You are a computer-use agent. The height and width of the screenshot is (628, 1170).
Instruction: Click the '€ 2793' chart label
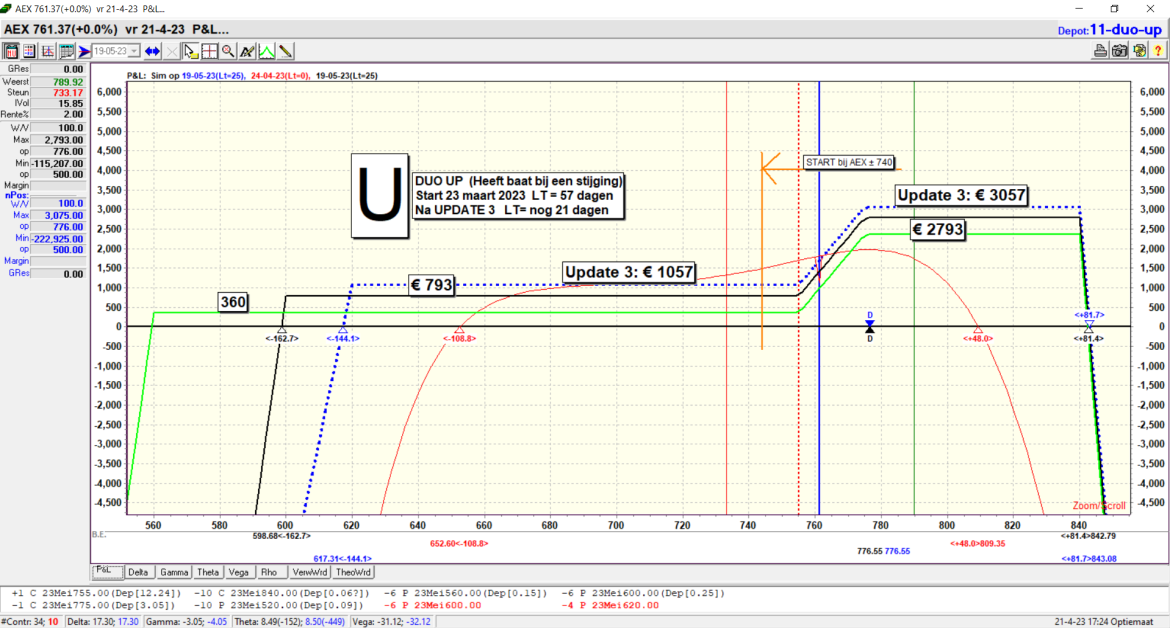(x=937, y=230)
